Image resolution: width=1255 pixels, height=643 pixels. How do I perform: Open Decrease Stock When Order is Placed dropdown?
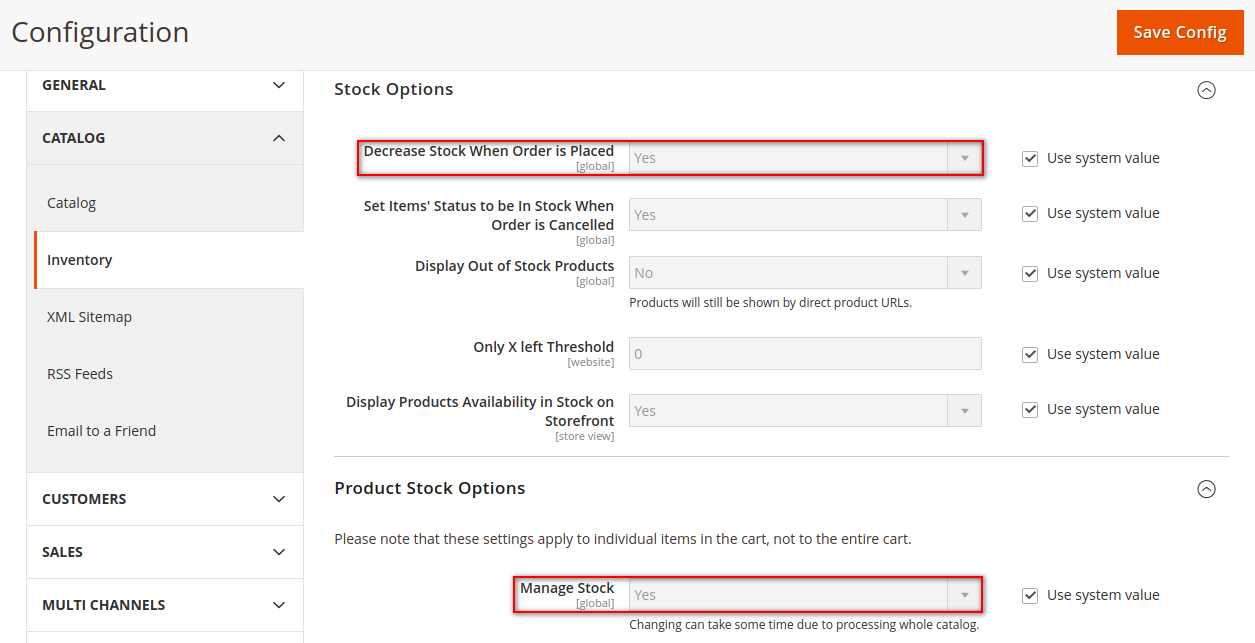click(805, 158)
